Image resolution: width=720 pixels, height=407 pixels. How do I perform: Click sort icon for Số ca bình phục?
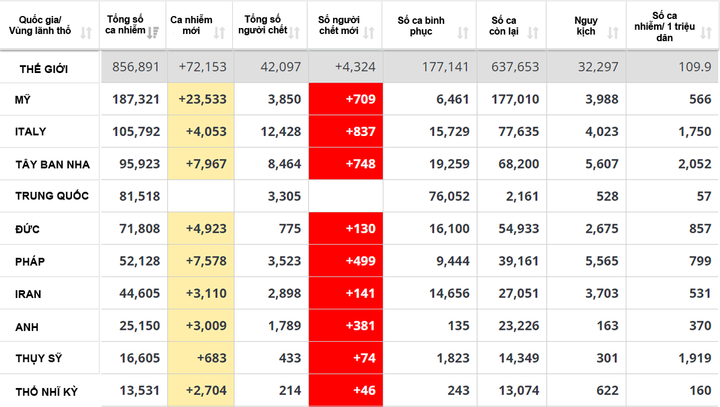pyautogui.click(x=461, y=33)
